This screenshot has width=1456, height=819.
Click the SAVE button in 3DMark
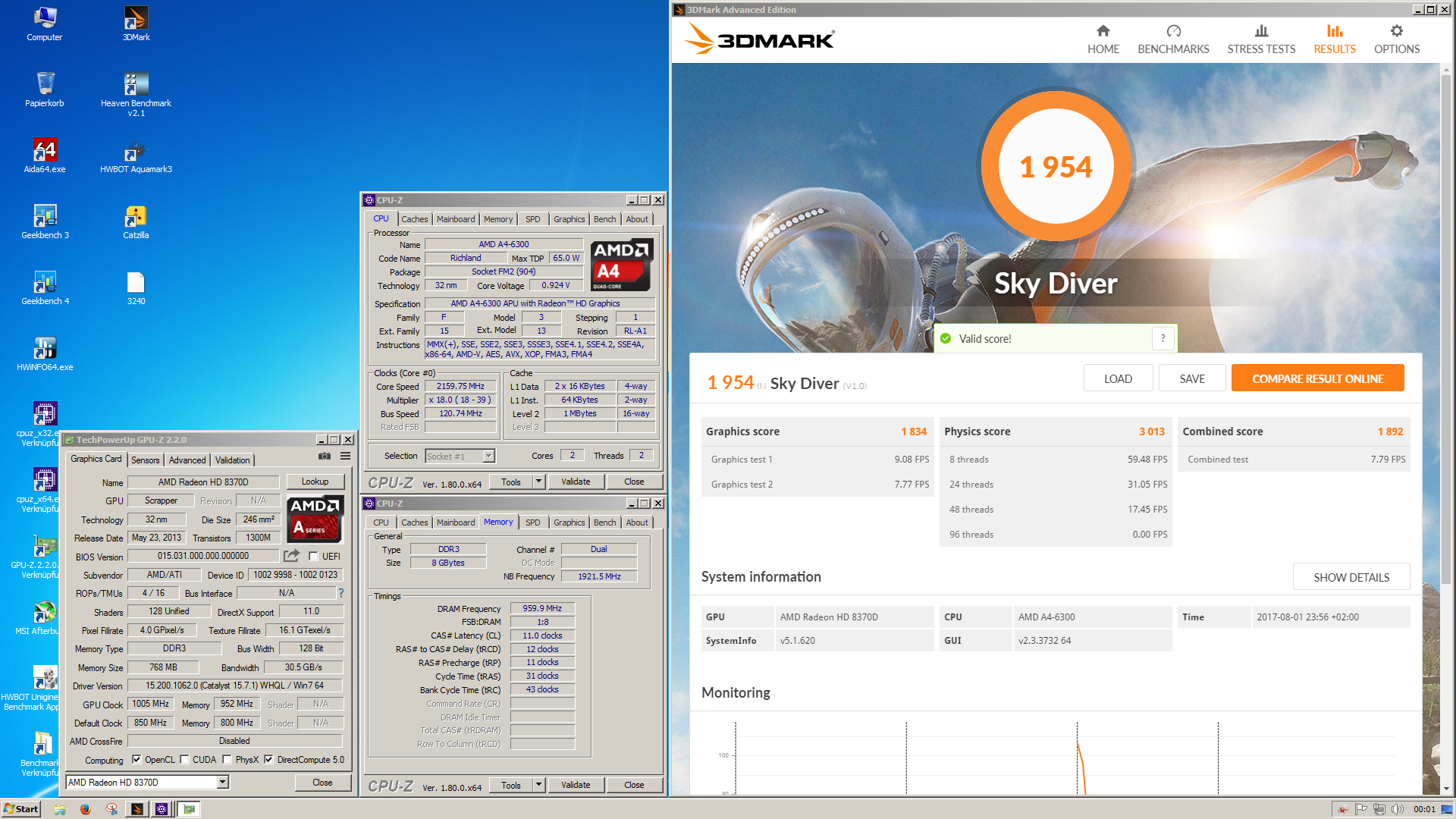point(1192,378)
